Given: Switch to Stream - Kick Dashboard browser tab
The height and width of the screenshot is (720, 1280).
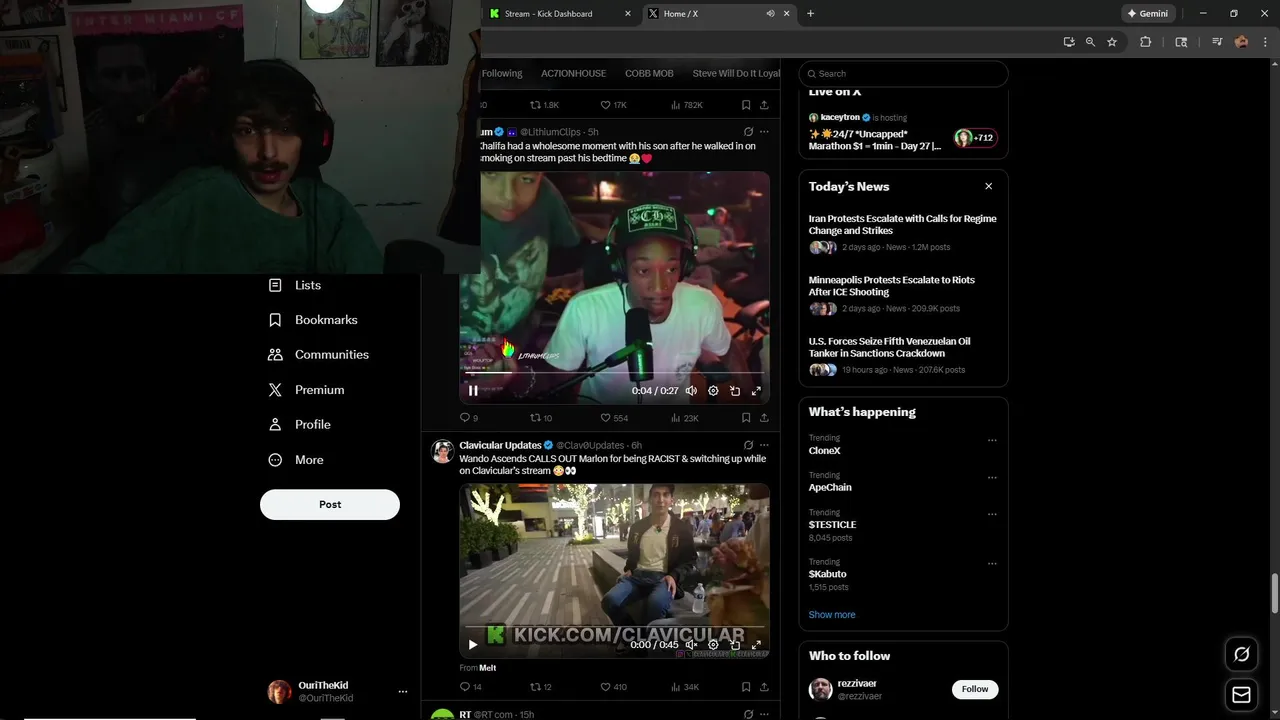Looking at the screenshot, I should click(x=560, y=14).
